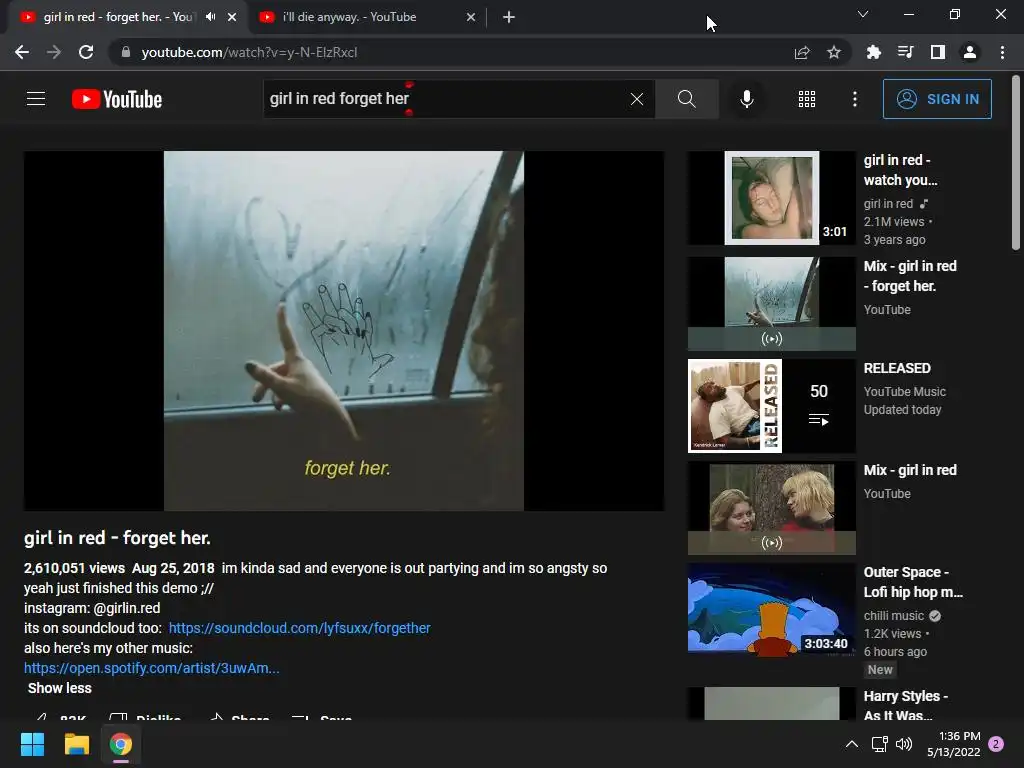Open Outer Space - Lofi hip hop title
Image resolution: width=1024 pixels, height=768 pixels.
(913, 582)
